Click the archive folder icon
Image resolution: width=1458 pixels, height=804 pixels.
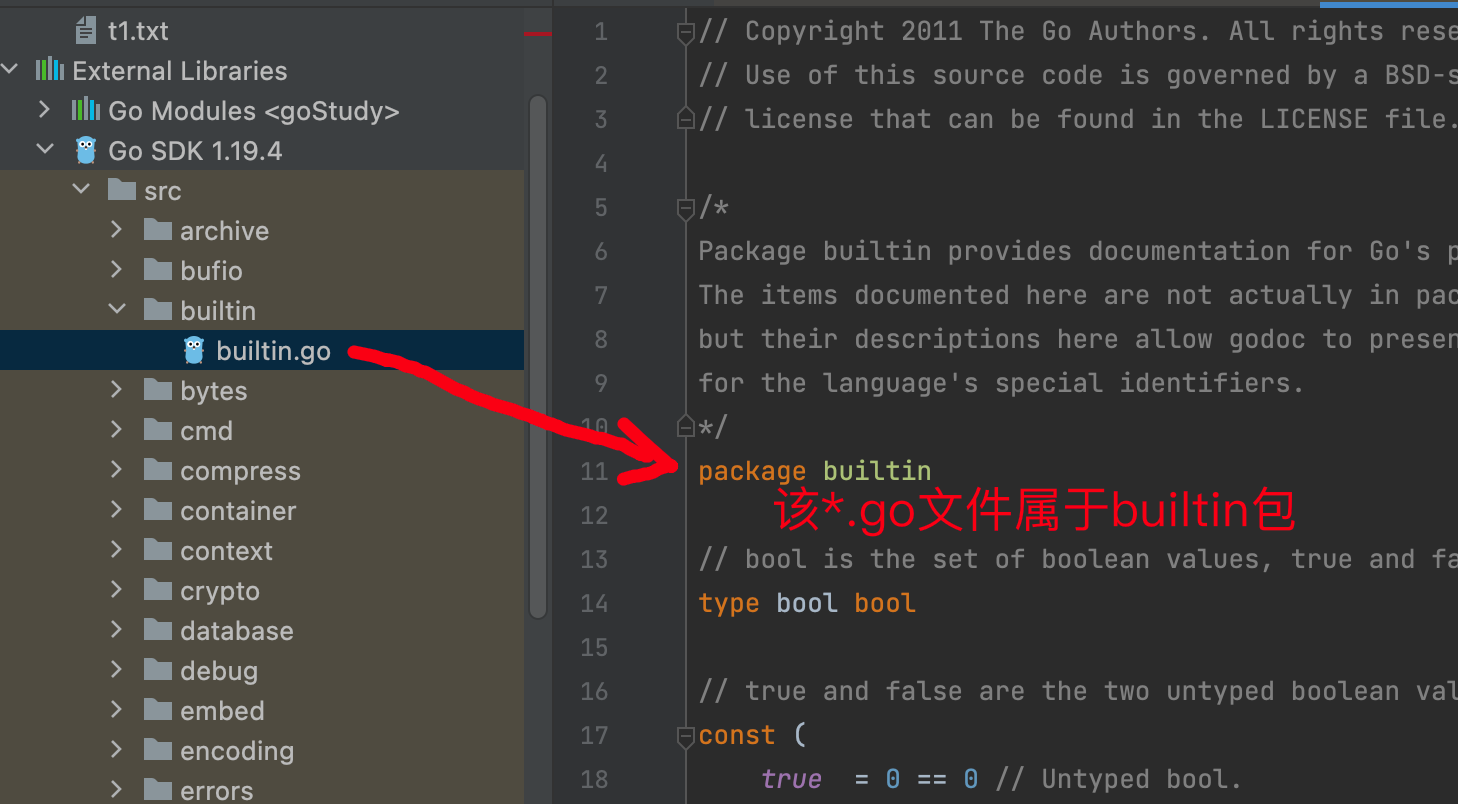tap(158, 230)
